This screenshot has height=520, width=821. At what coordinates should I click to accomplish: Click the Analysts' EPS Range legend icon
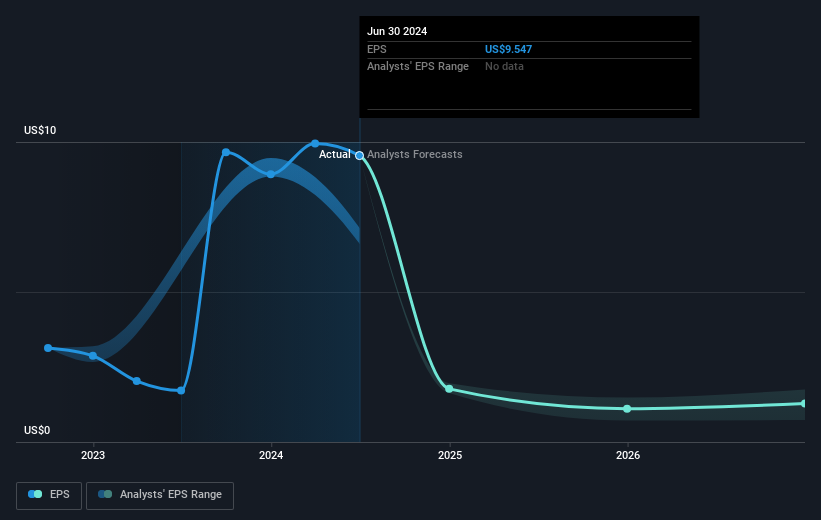pos(105,494)
